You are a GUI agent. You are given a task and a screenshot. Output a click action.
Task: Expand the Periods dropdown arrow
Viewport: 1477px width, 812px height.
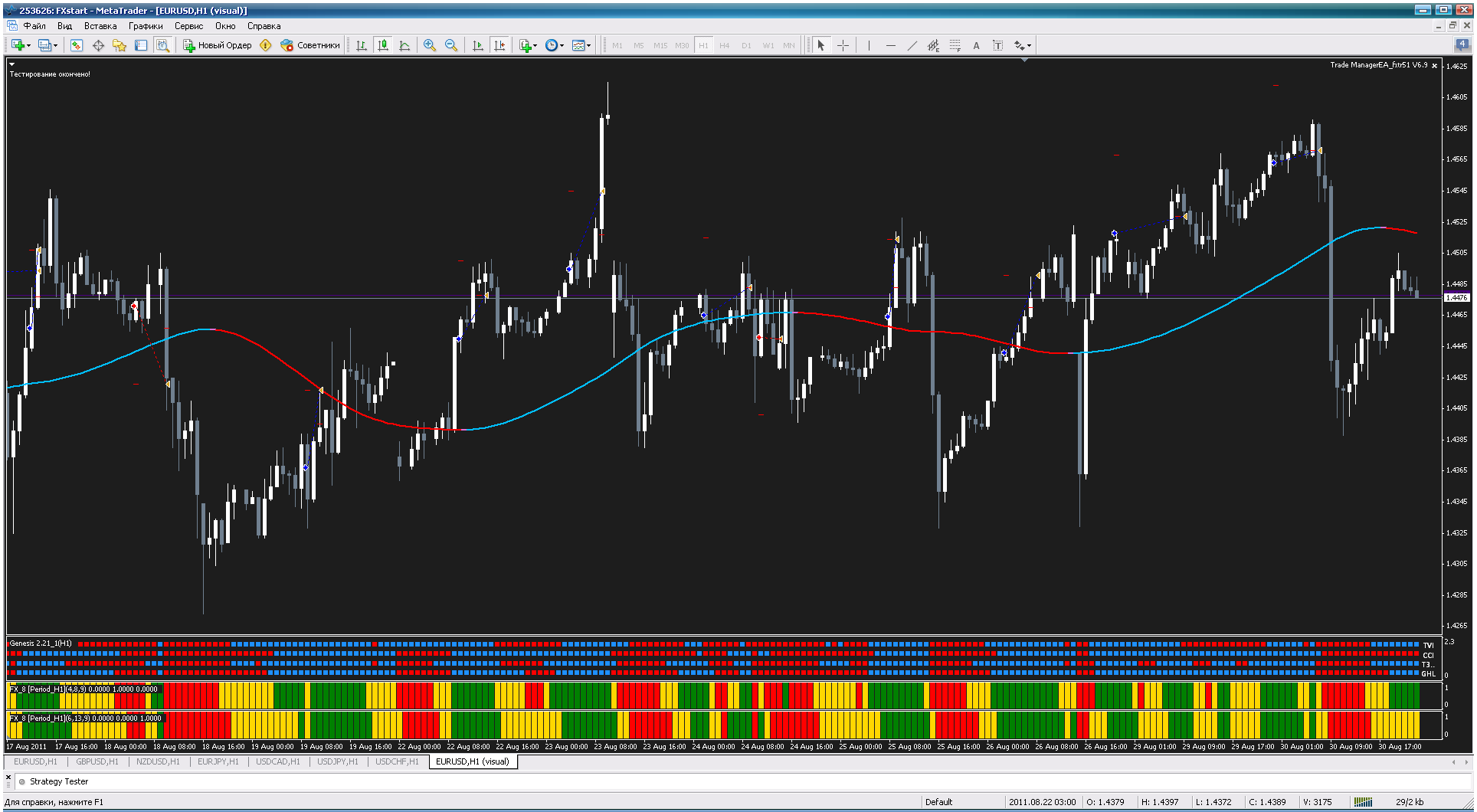click(x=562, y=45)
